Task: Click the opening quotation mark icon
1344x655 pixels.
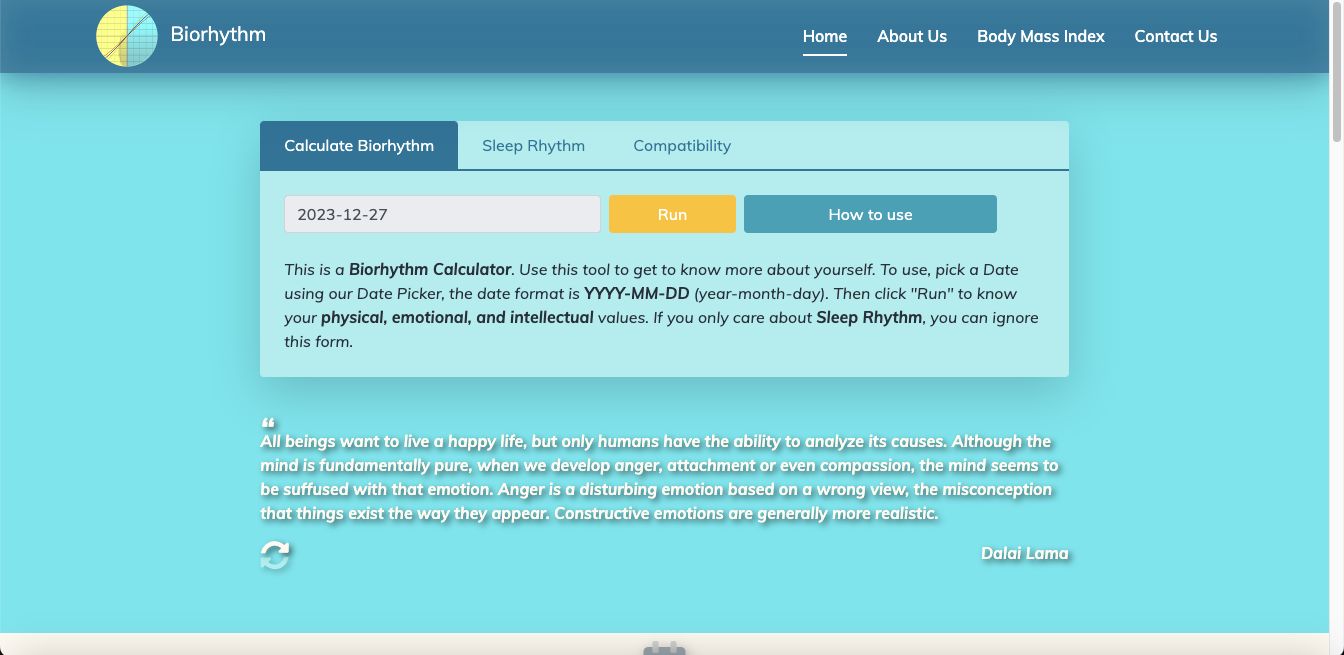Action: (x=268, y=423)
